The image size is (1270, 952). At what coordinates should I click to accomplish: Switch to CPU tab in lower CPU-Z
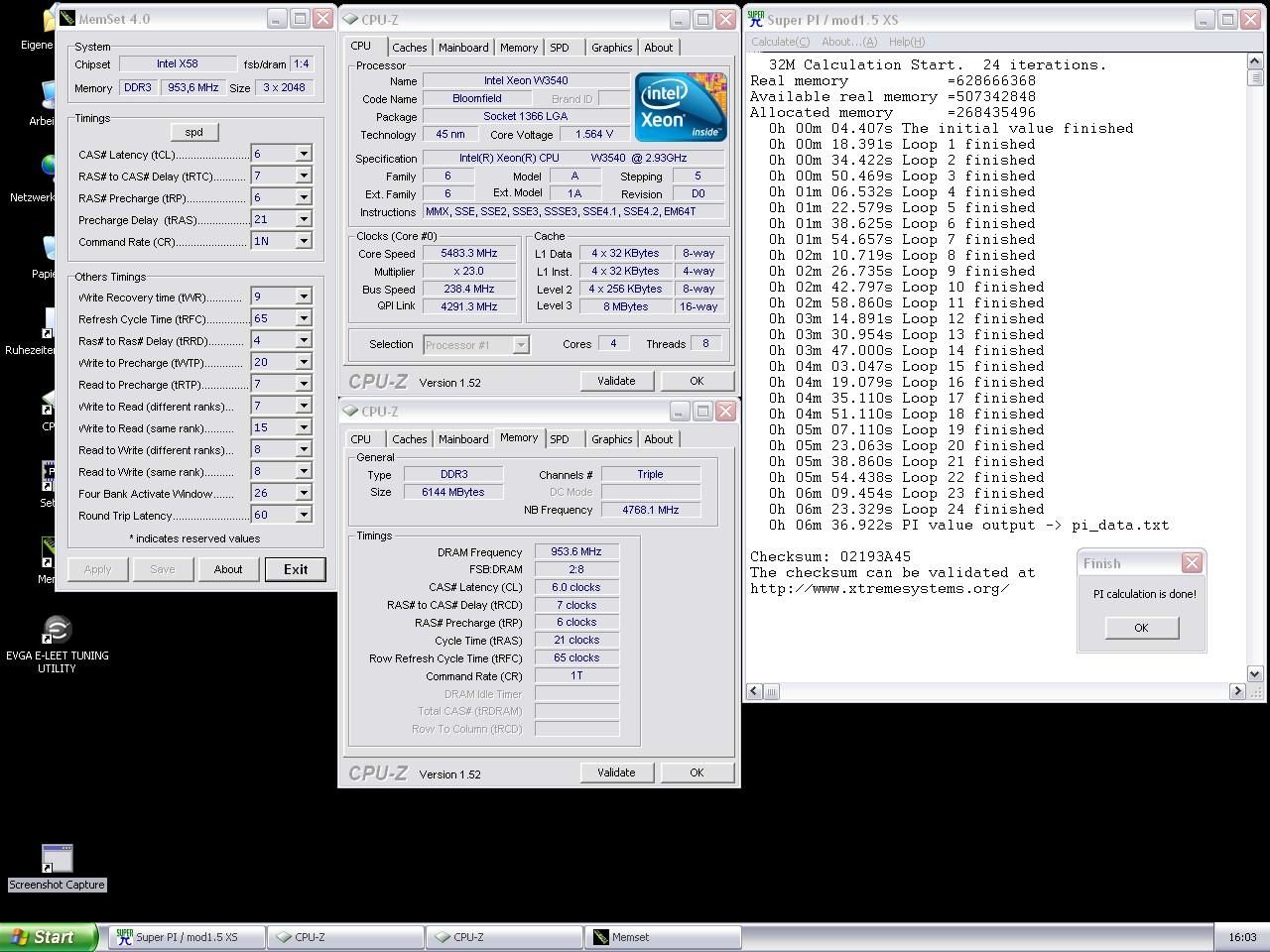coord(361,439)
